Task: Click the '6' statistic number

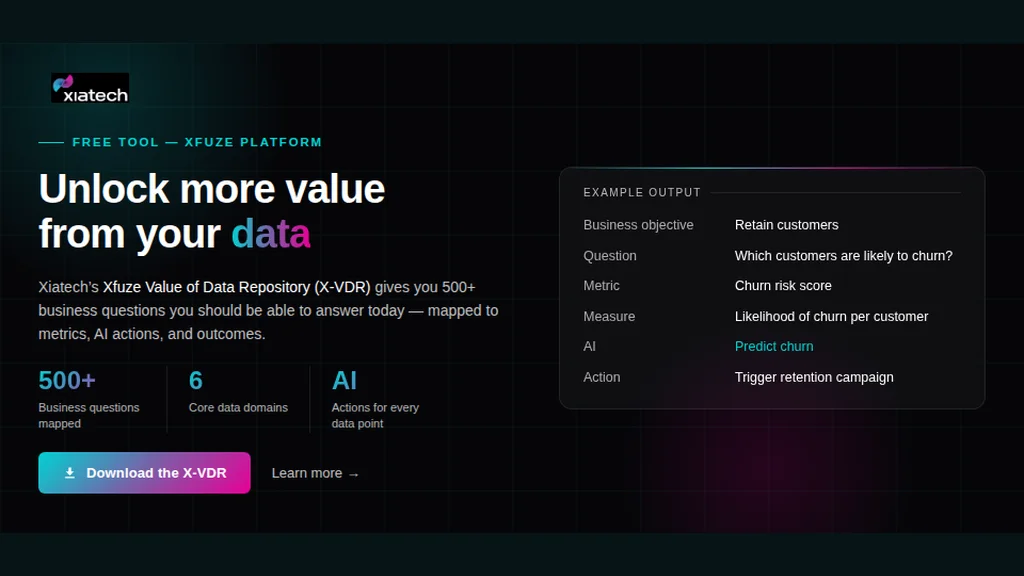Action: [x=195, y=380]
